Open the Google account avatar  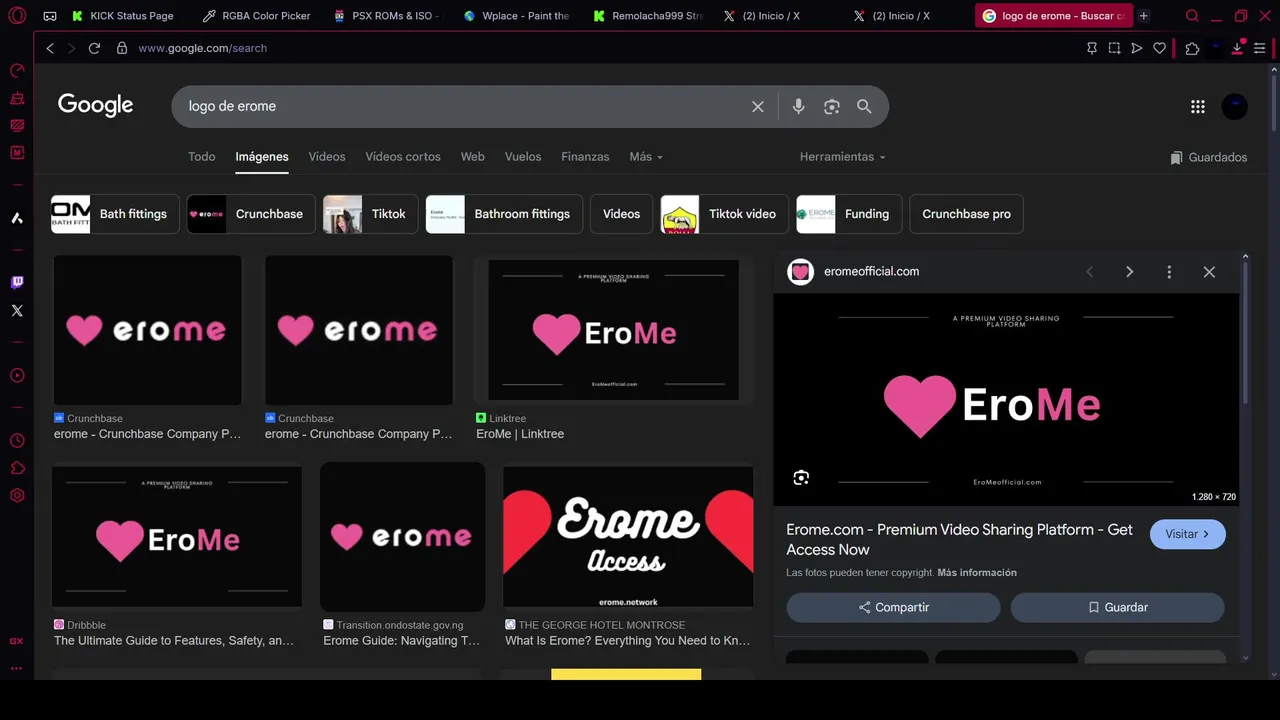click(1235, 107)
